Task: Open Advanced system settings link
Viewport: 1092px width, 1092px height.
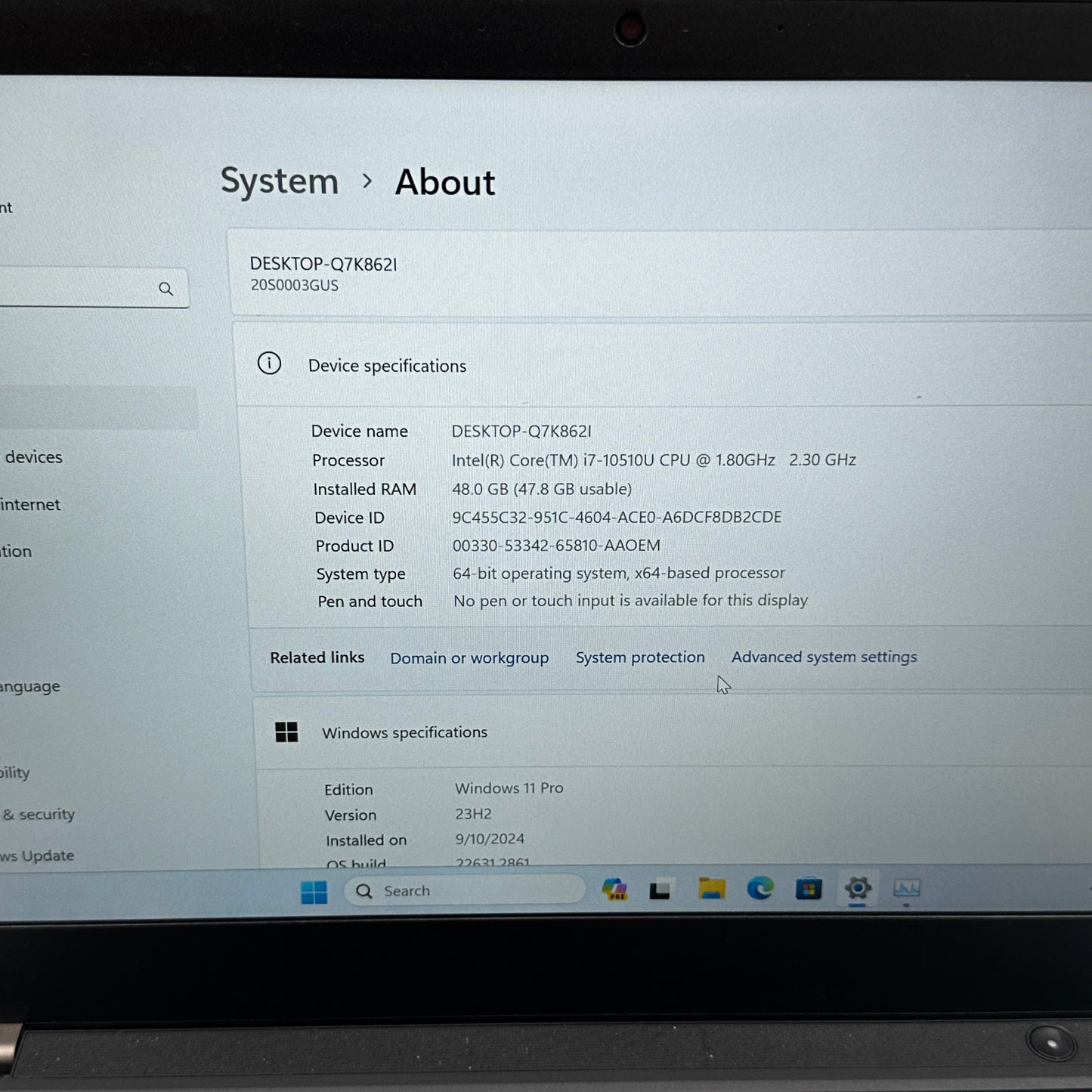Action: tap(824, 657)
